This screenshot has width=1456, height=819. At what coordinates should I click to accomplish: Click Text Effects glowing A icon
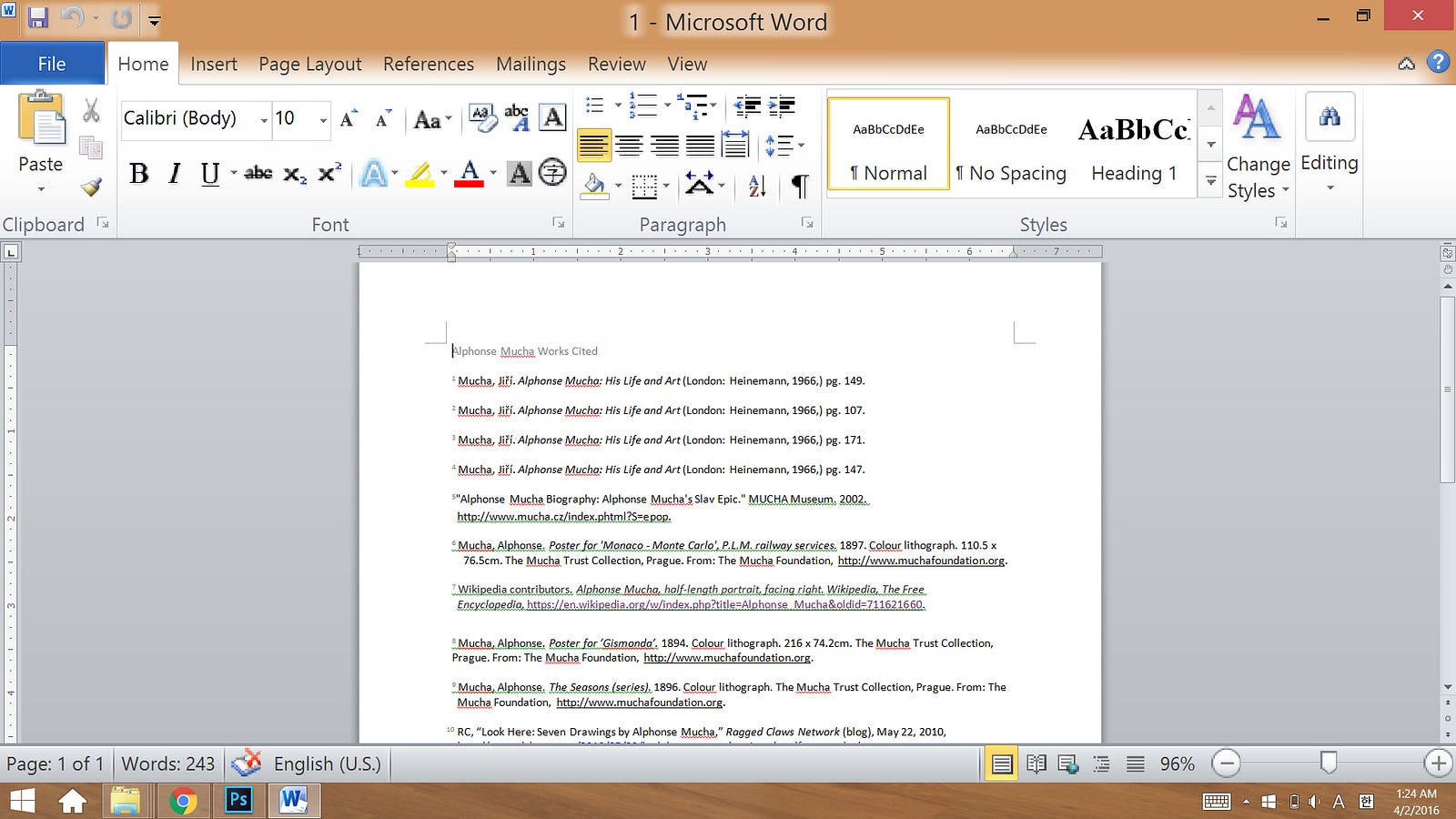(374, 173)
